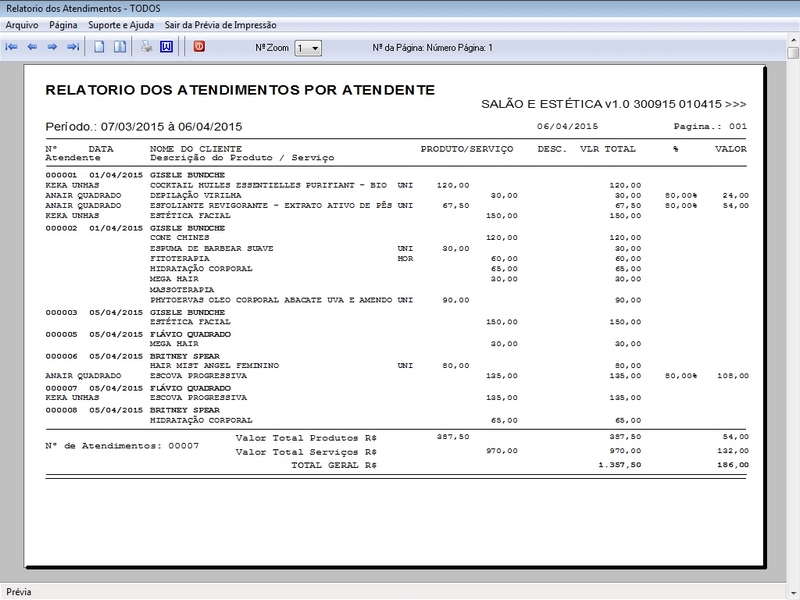Click the vertical scrollbar track
Screen dimensions: 800x600
(x=792, y=300)
